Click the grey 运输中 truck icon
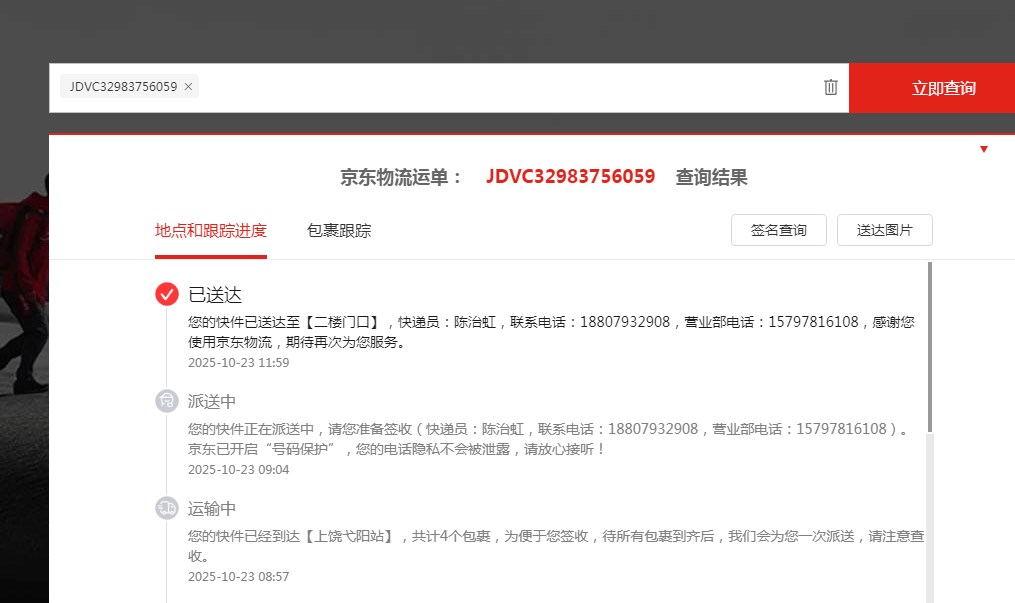Image resolution: width=1015 pixels, height=603 pixels. [167, 508]
